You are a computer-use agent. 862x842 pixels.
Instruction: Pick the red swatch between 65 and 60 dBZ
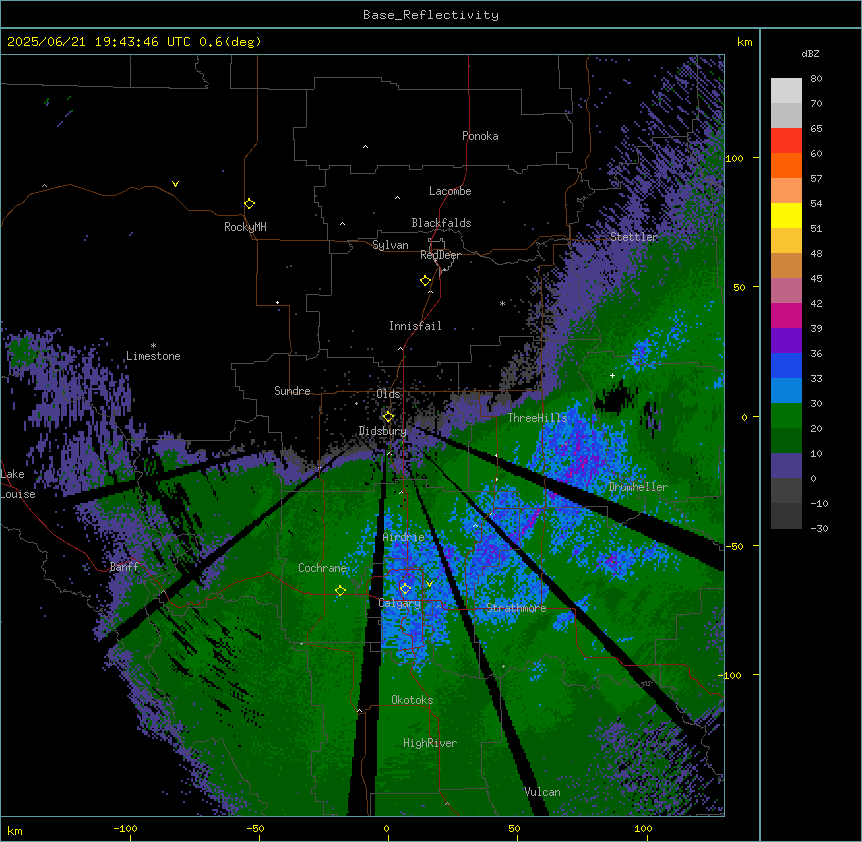pyautogui.click(x=786, y=140)
